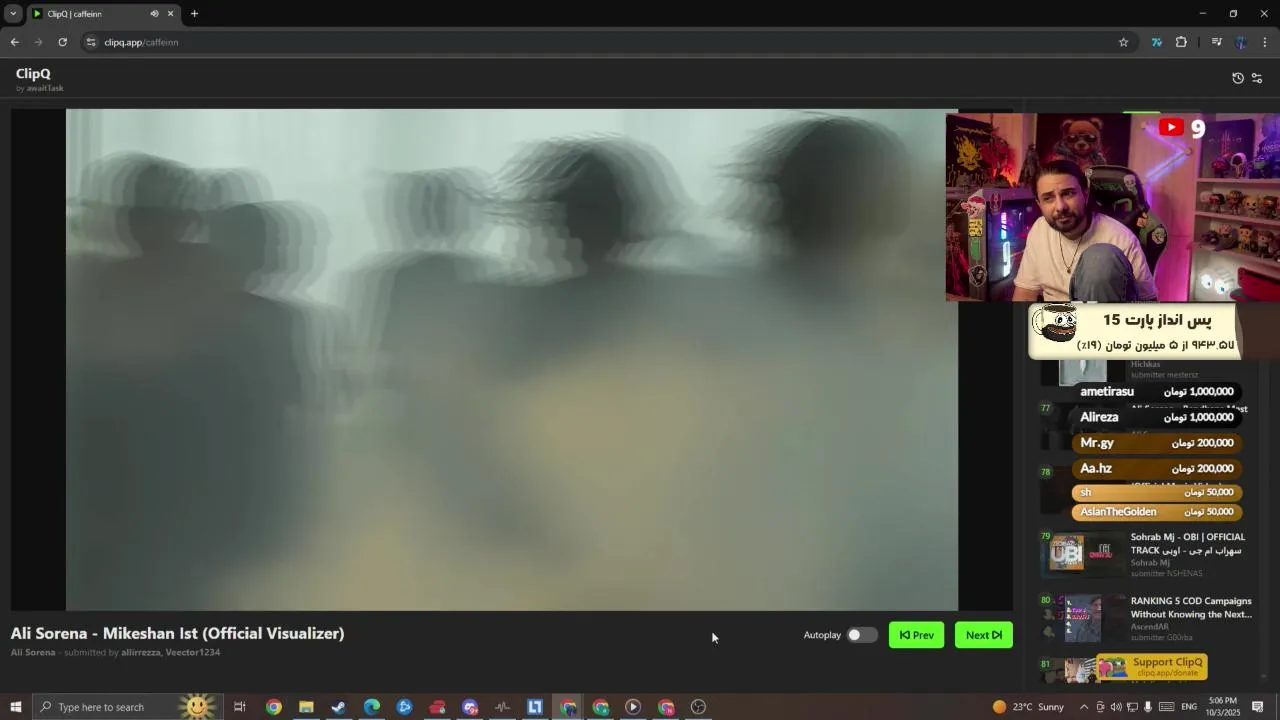Click the AscendAR channel name
This screenshot has width=1280, height=720.
pos(1151,627)
